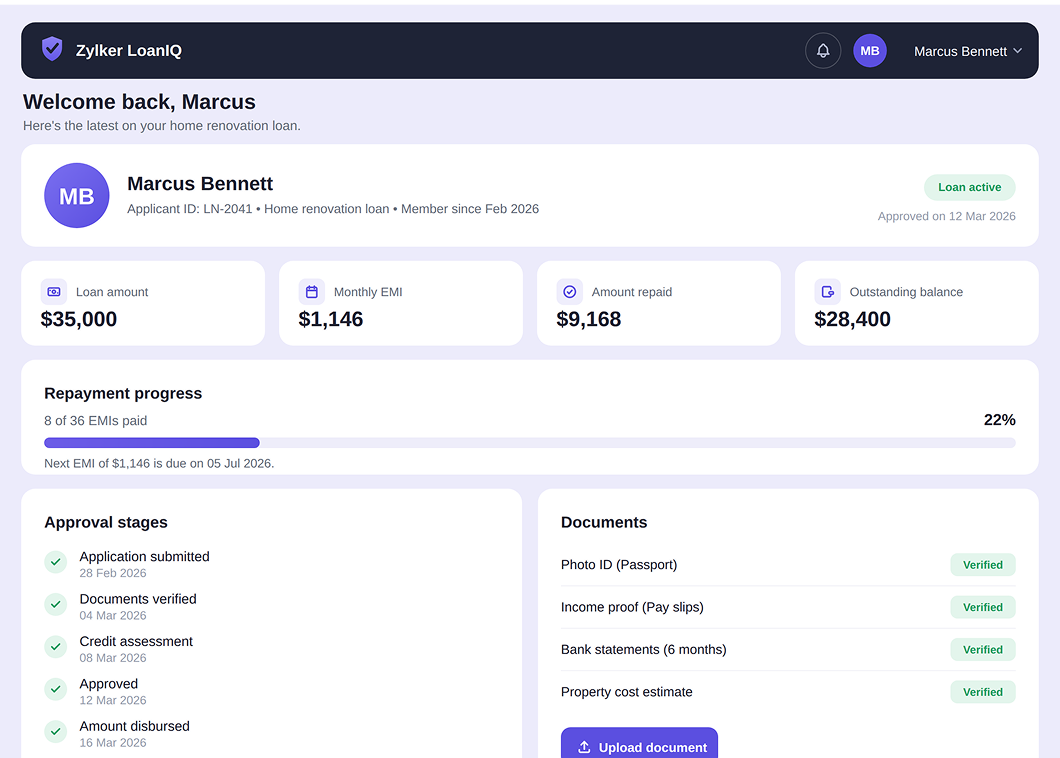
Task: Click the Zylker LoanIQ shield logo
Action: pyautogui.click(x=52, y=49)
